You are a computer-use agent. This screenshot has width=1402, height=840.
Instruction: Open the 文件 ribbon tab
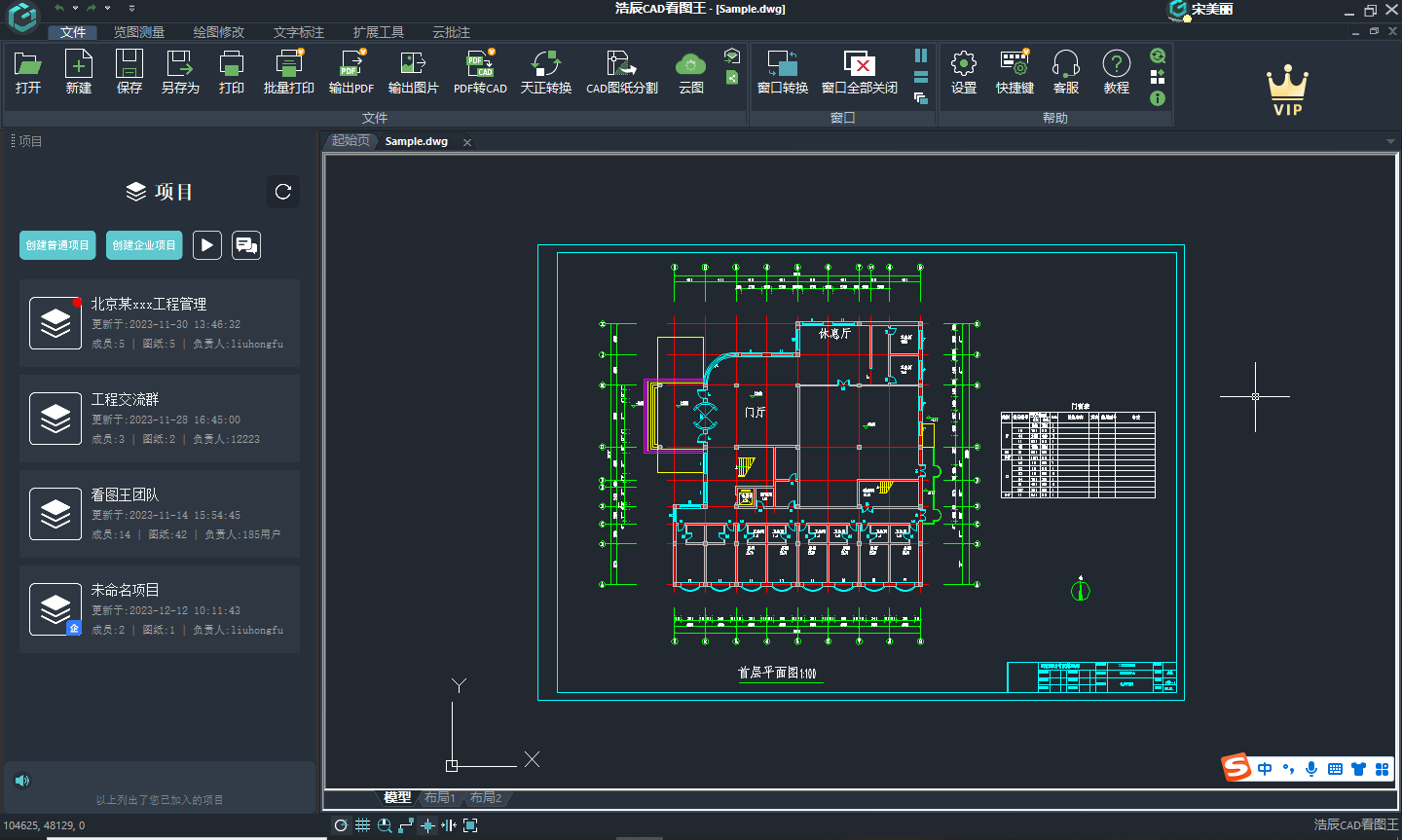(73, 32)
